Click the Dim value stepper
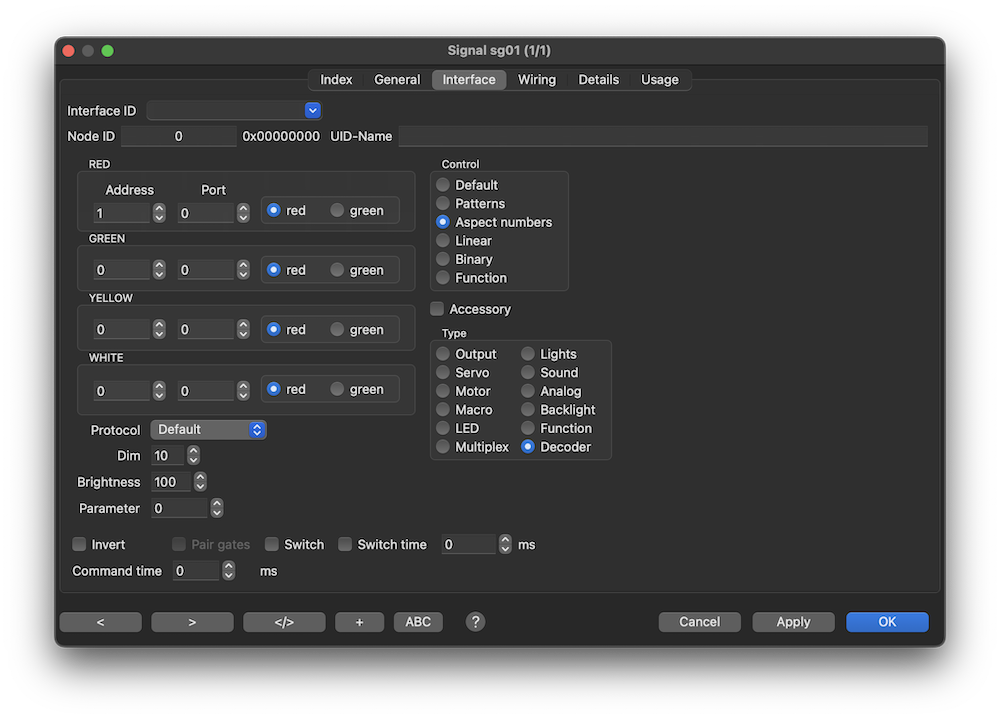1000x719 pixels. pyautogui.click(x=194, y=456)
